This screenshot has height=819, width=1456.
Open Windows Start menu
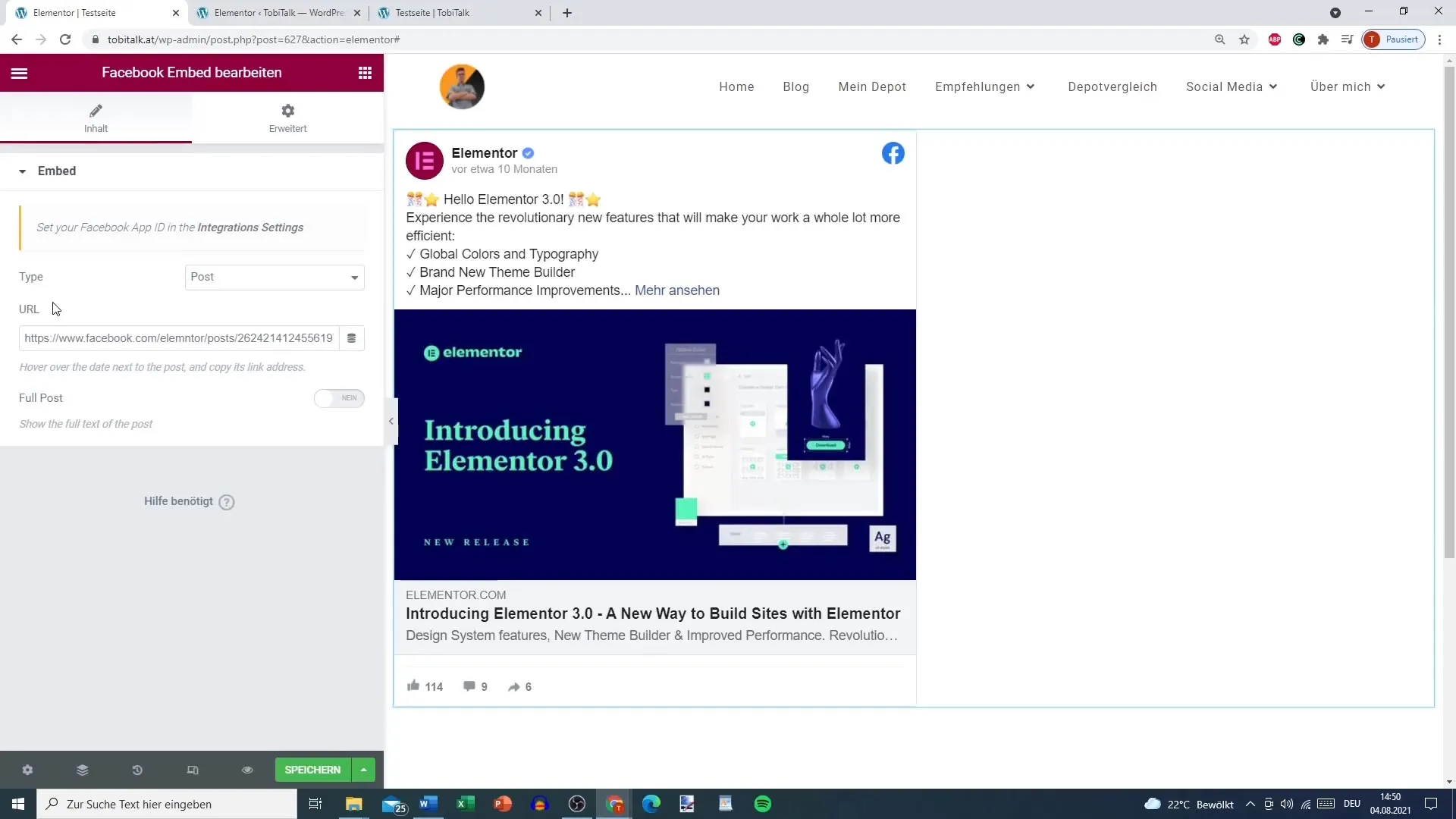18,804
